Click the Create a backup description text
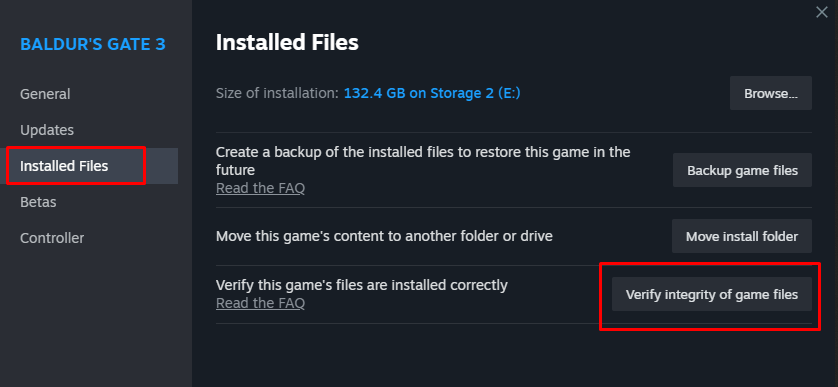This screenshot has height=387, width=838. 423,161
